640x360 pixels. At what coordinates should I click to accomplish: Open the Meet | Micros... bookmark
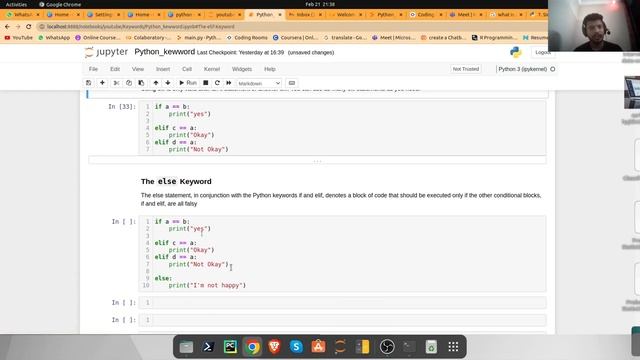click(394, 38)
